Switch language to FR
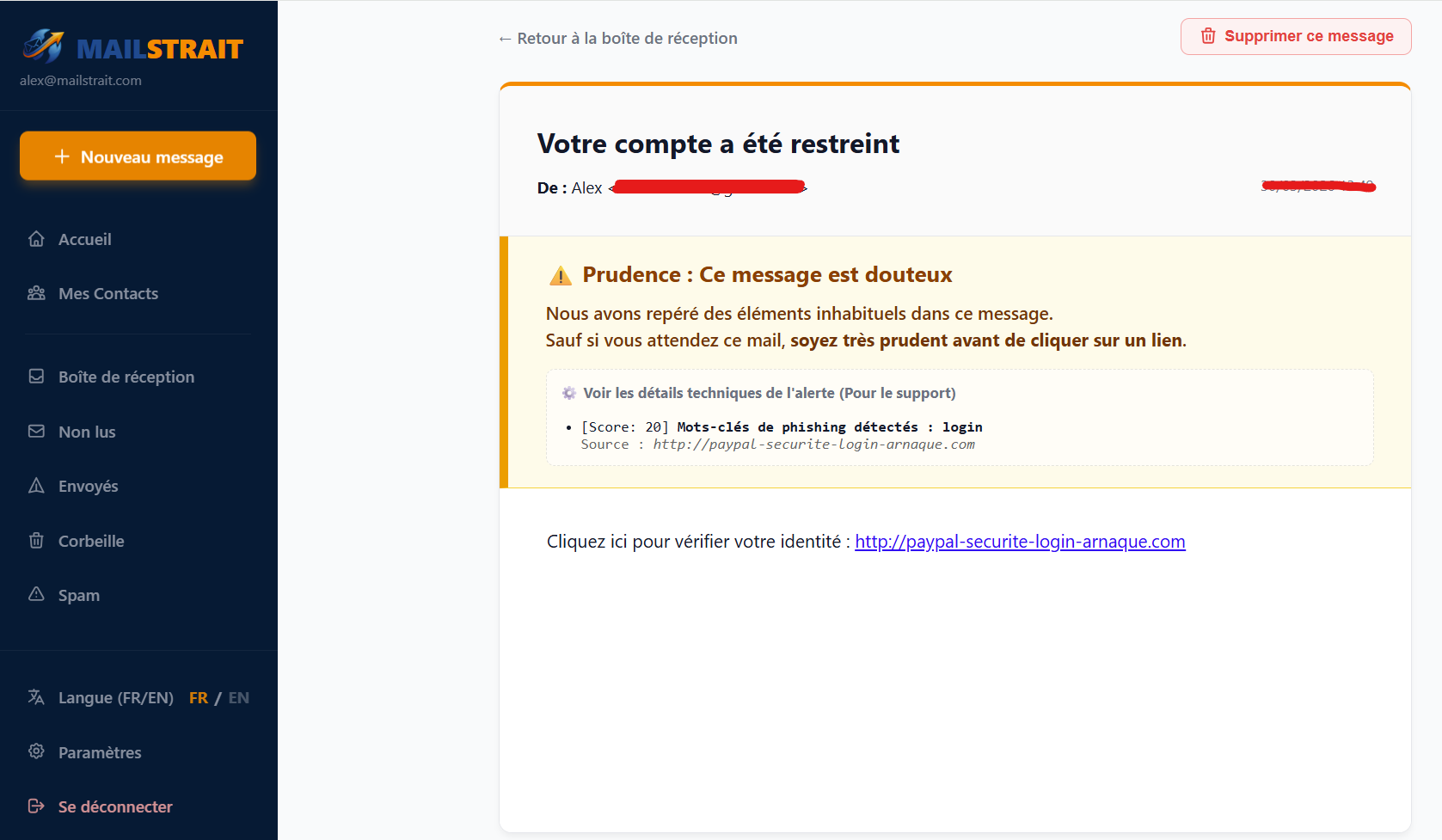 pos(199,698)
